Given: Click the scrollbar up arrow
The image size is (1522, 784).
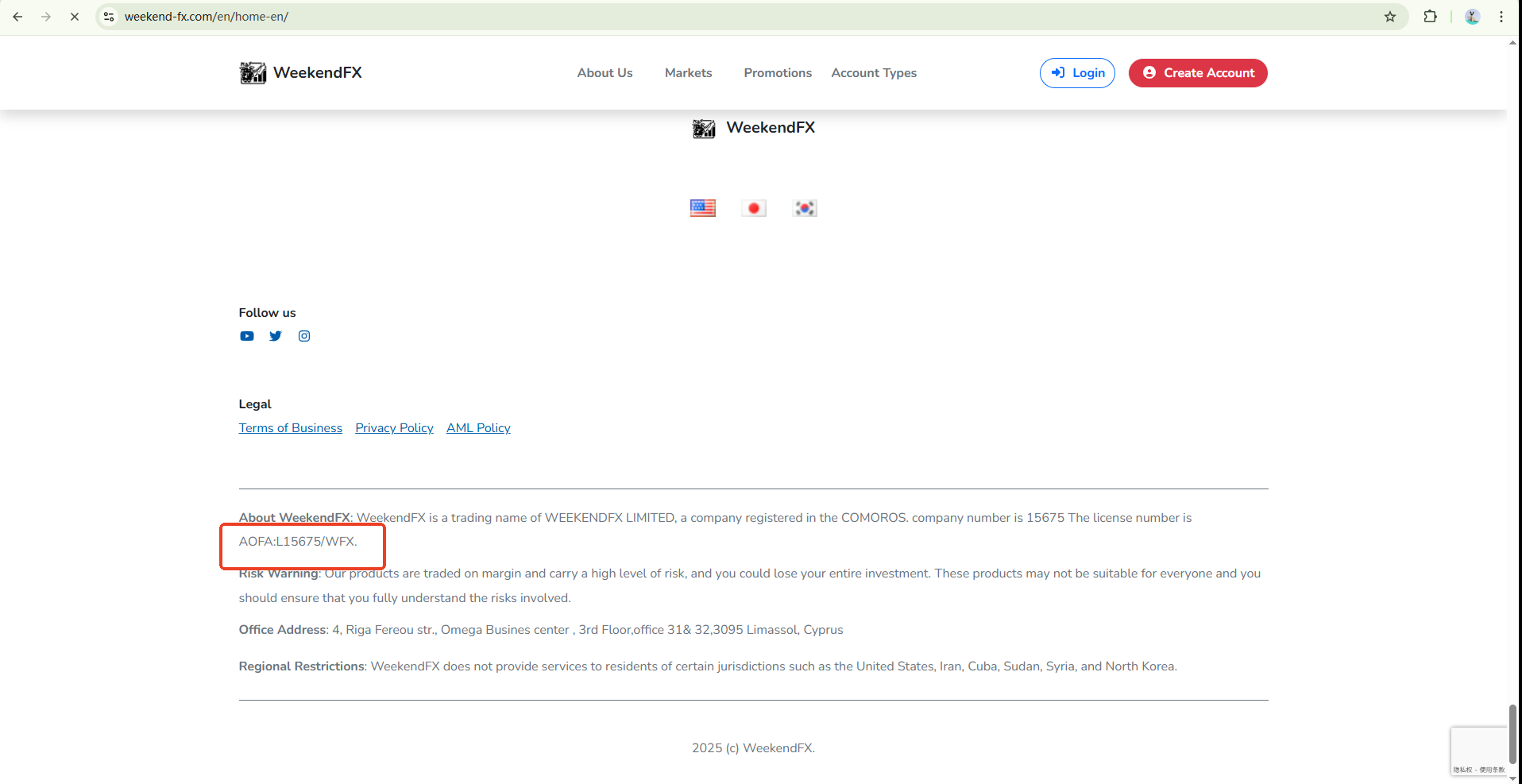Looking at the screenshot, I should tap(1513, 43).
